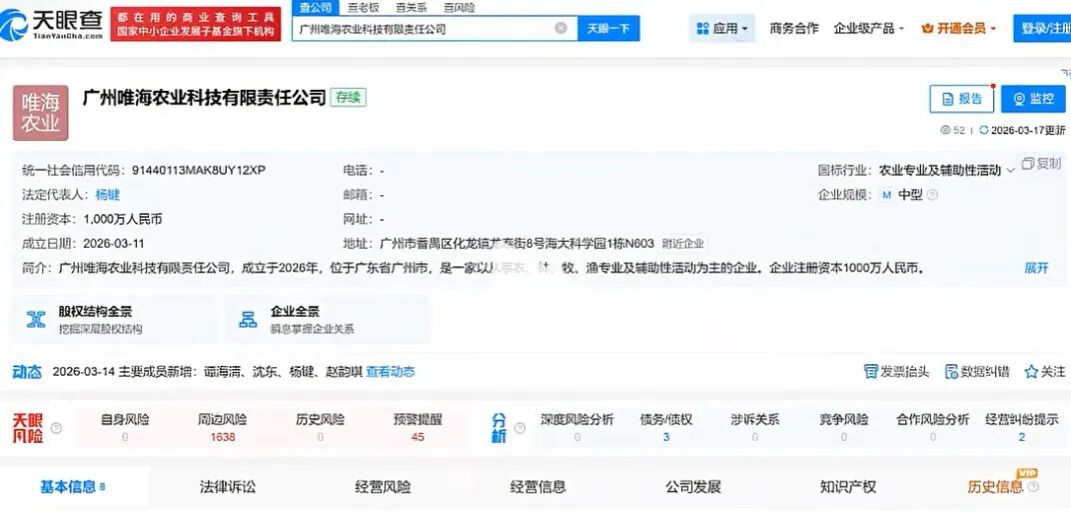Click the 附近企业 tag next to address
Viewport: 1071px width, 514px height.
pyautogui.click(x=684, y=244)
